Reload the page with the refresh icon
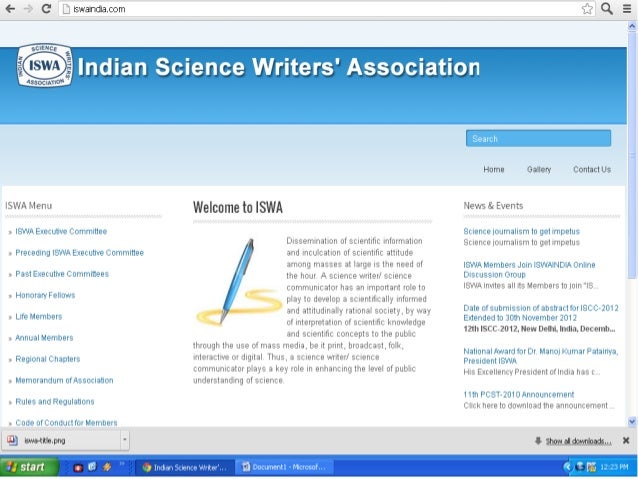The height and width of the screenshot is (479, 638). click(x=46, y=9)
